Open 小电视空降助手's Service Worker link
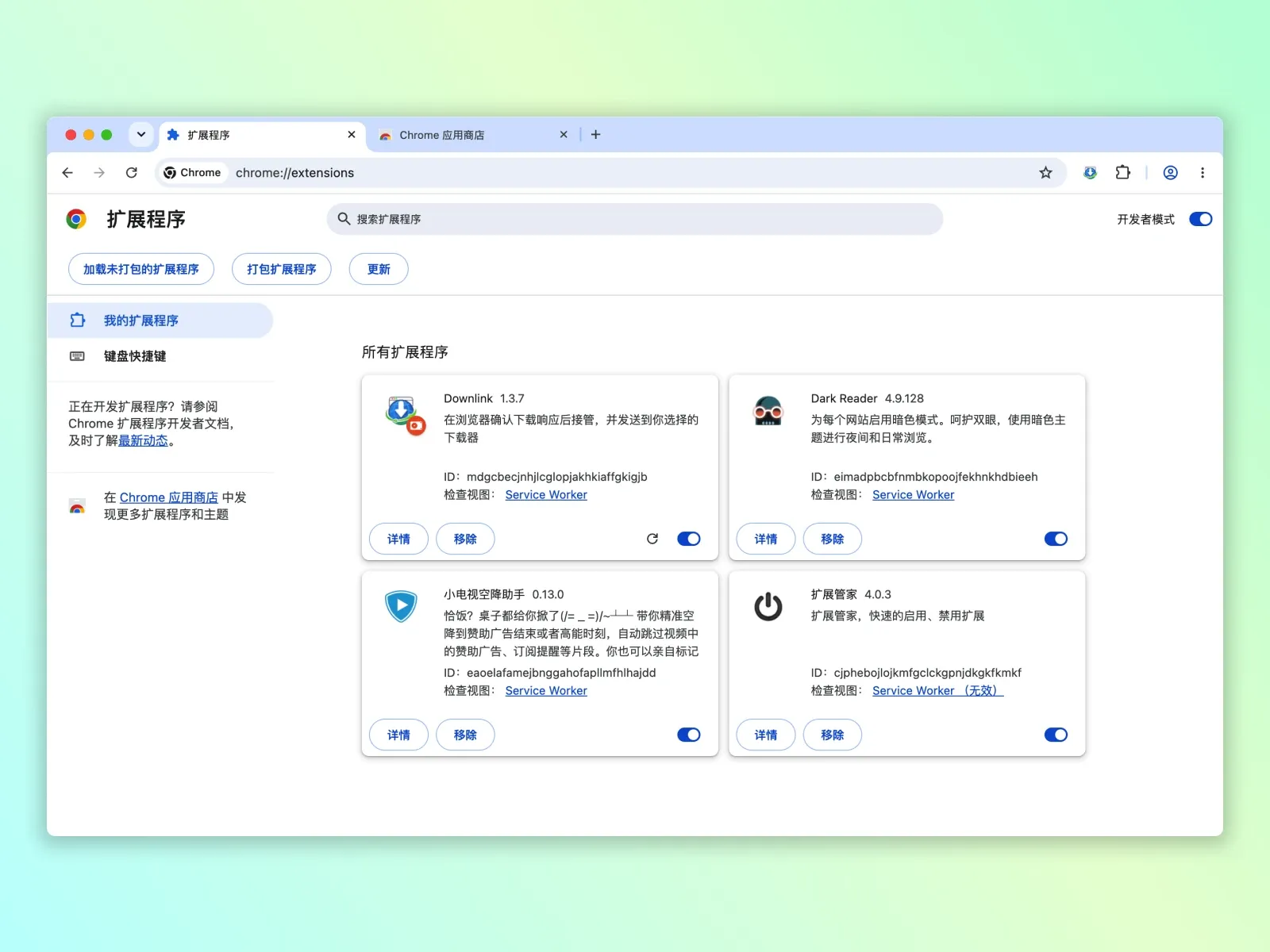Screen dimensions: 1270x952 tap(546, 691)
